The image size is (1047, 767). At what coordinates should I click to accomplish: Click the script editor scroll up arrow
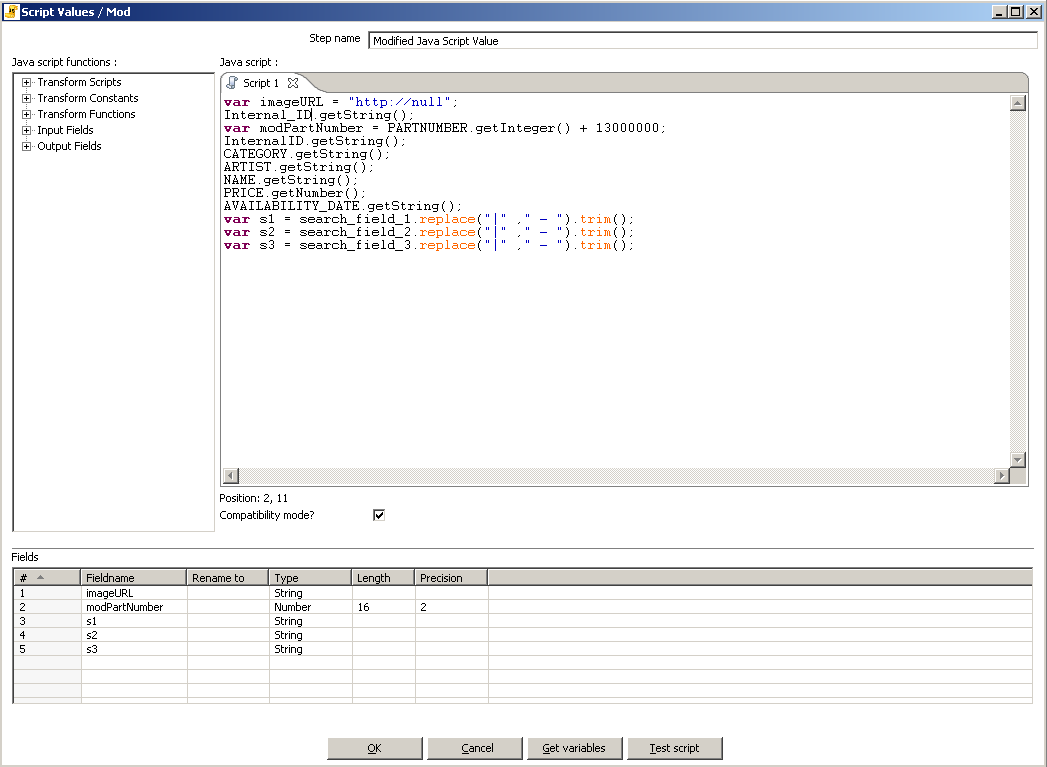(x=1018, y=102)
